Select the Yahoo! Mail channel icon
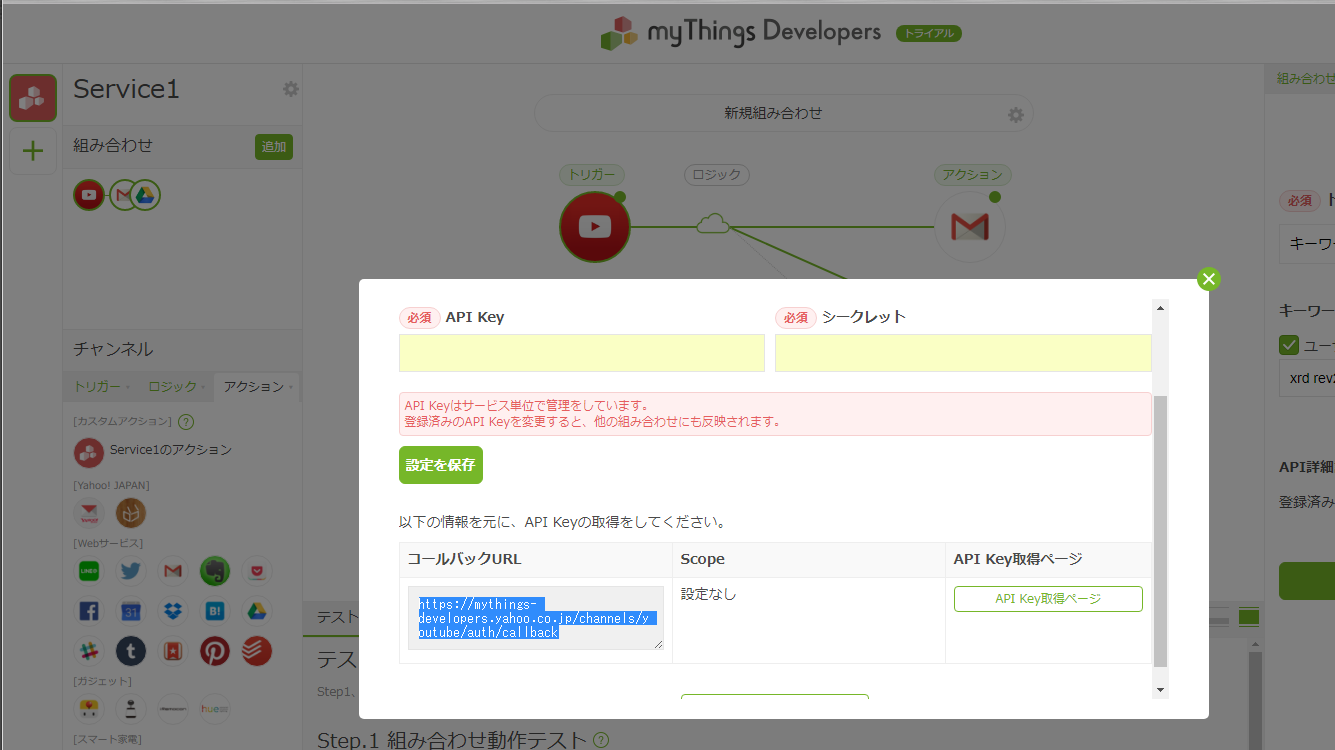Screen dimensions: 1335x750 [x=89, y=512]
